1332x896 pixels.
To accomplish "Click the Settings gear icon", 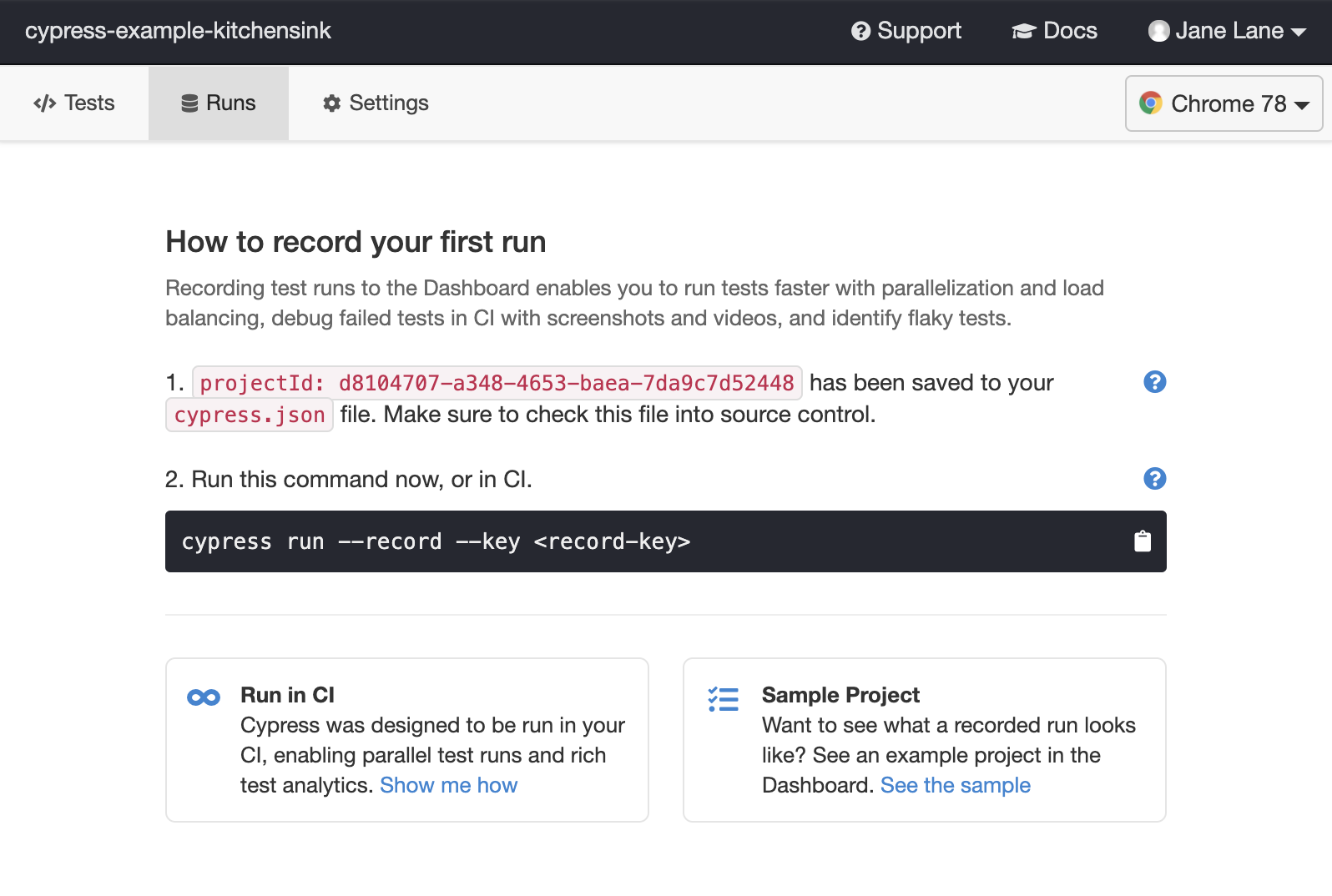I will (332, 103).
